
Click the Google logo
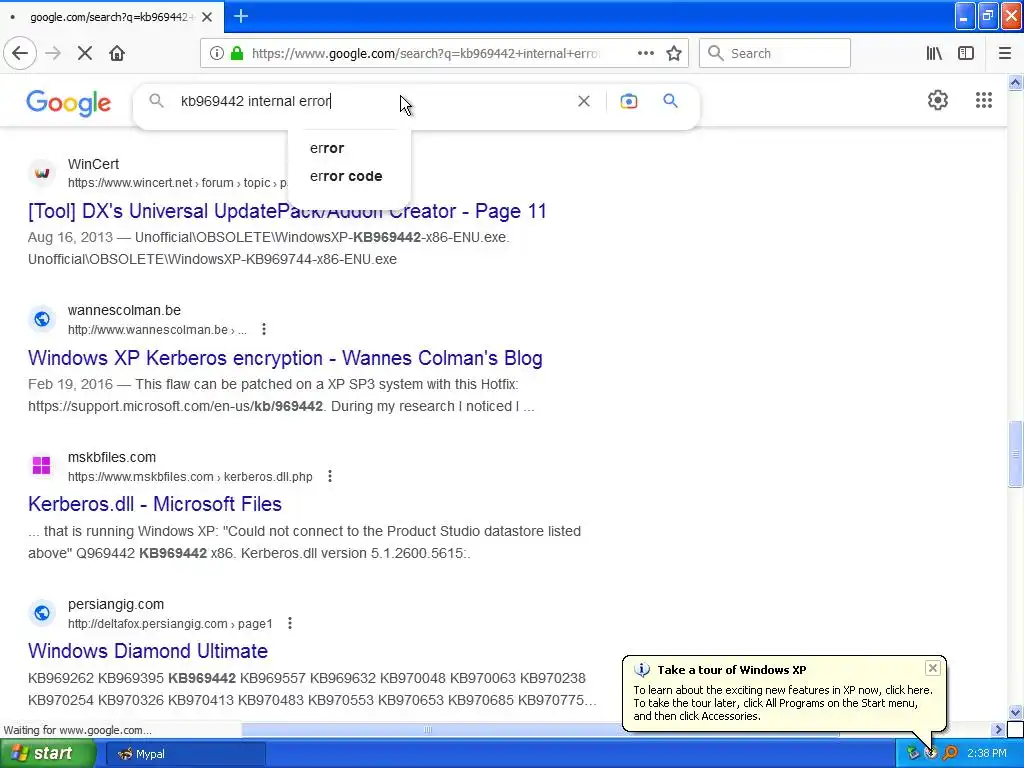(69, 103)
